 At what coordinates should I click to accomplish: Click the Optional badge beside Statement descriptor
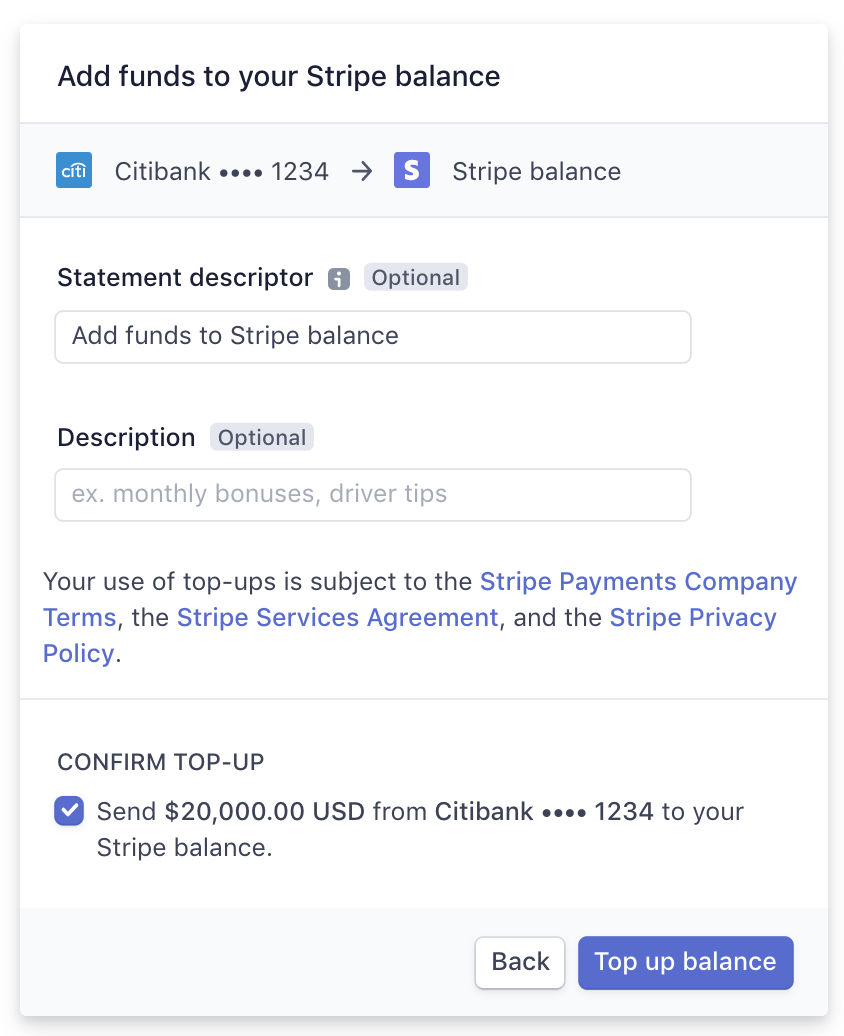coord(416,278)
